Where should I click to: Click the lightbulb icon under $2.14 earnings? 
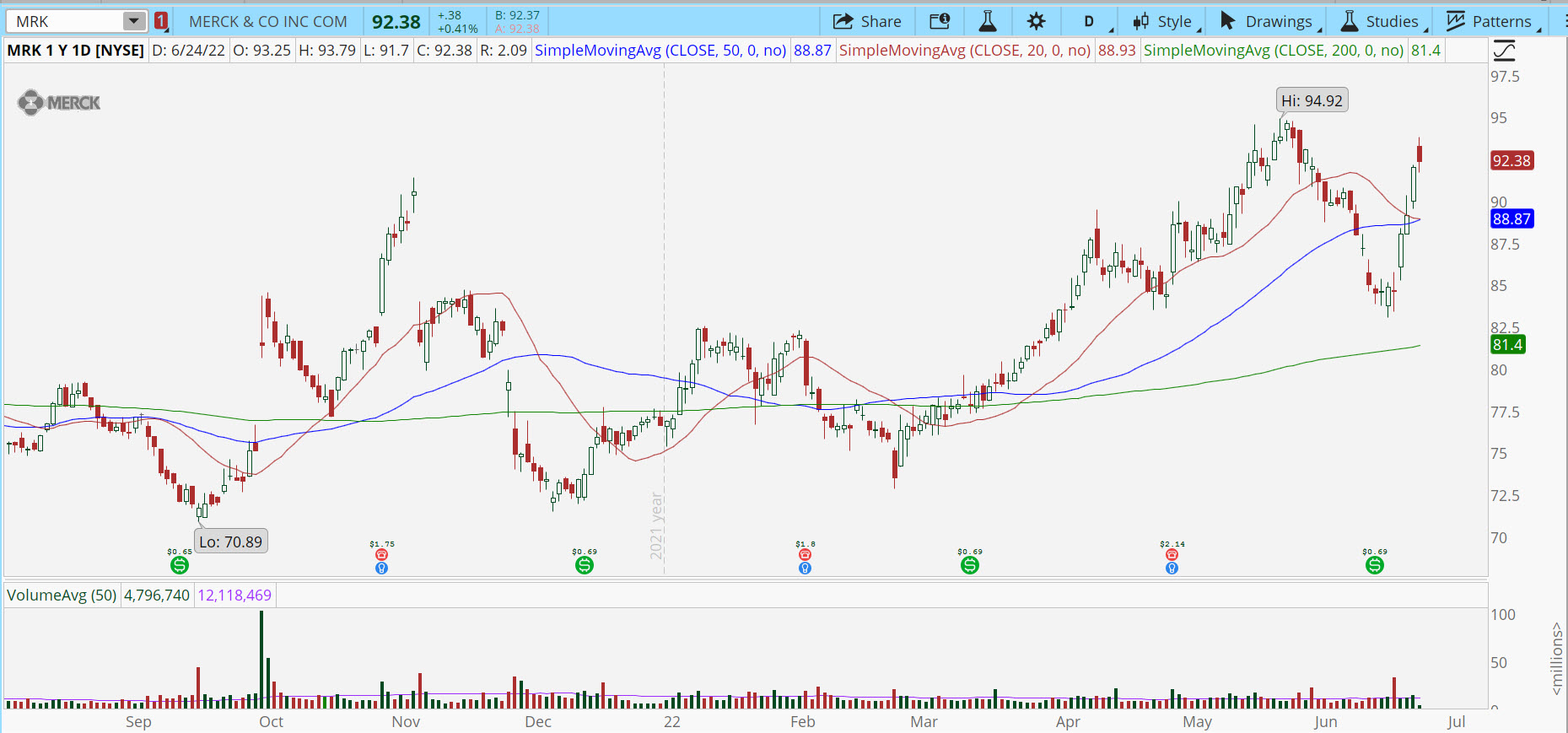point(1172,569)
